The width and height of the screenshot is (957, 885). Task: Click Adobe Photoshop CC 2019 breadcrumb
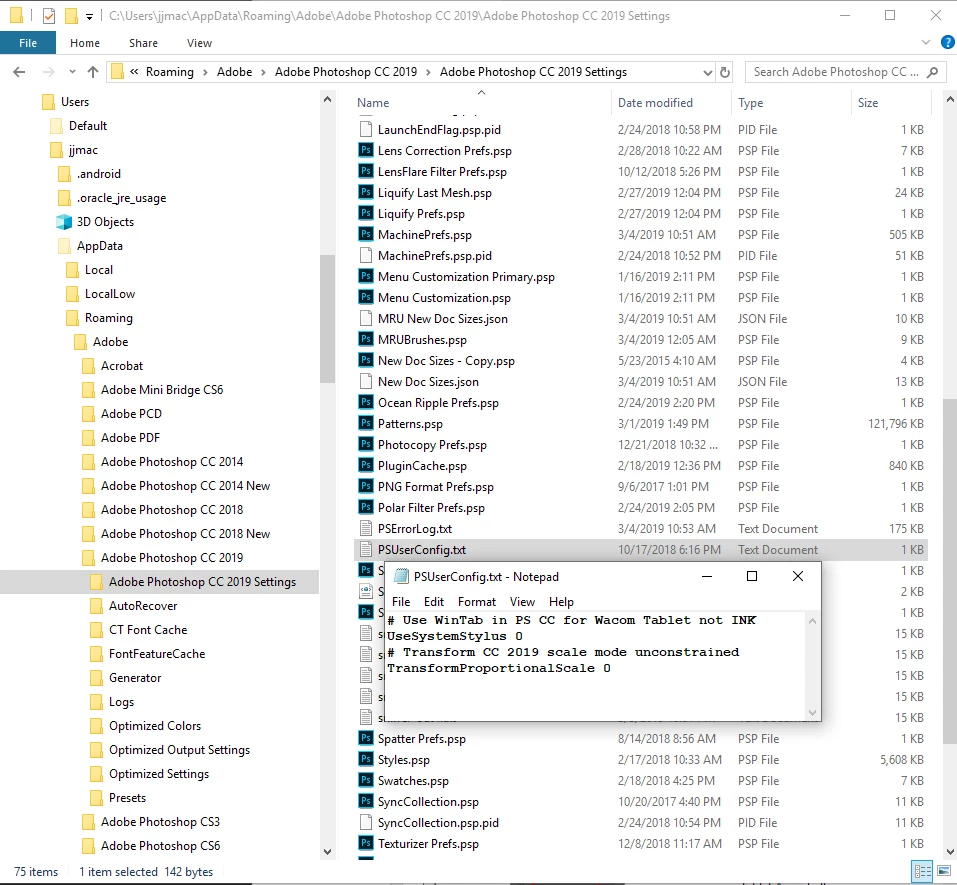[346, 72]
